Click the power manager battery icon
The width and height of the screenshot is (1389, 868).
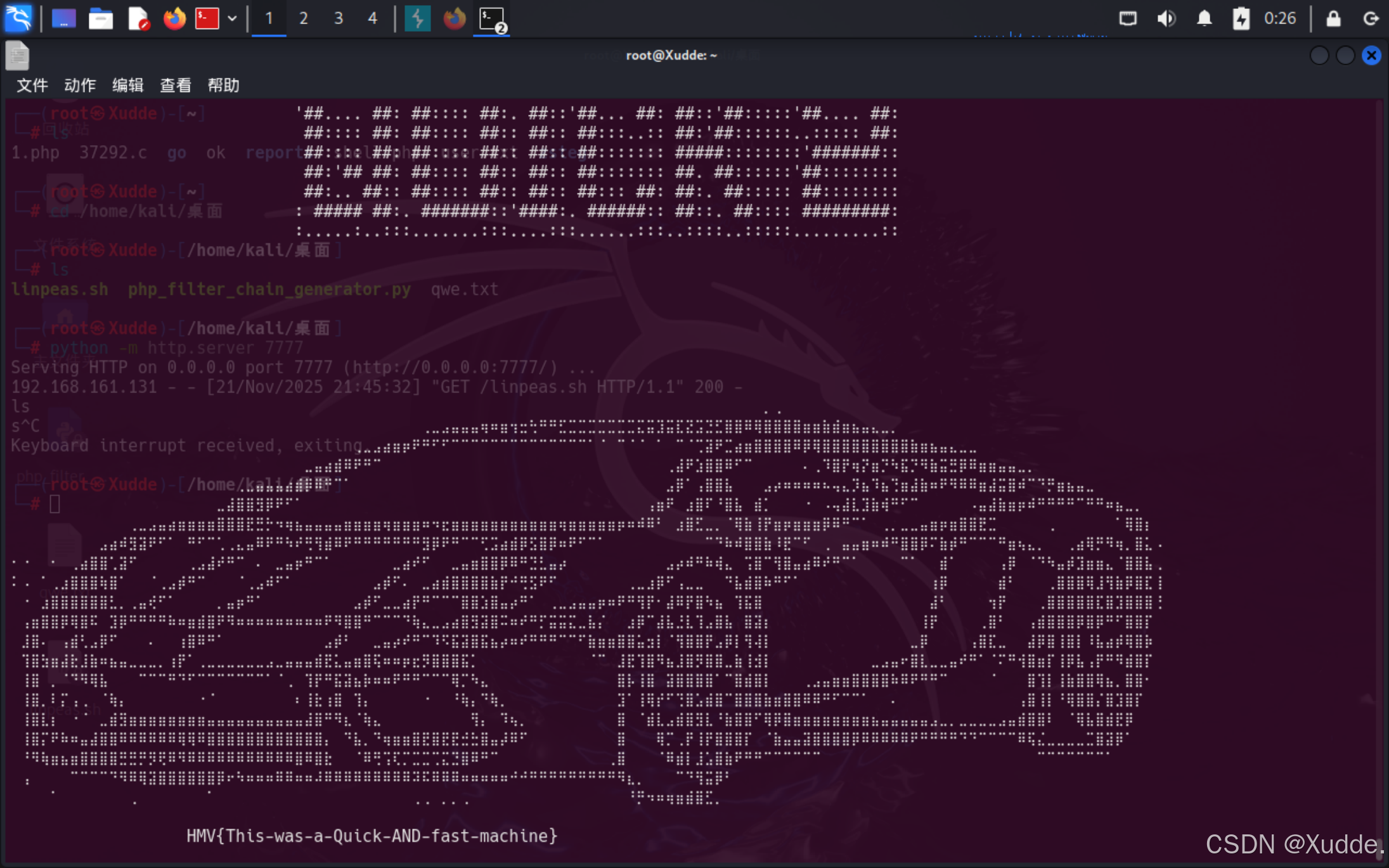click(x=1241, y=18)
